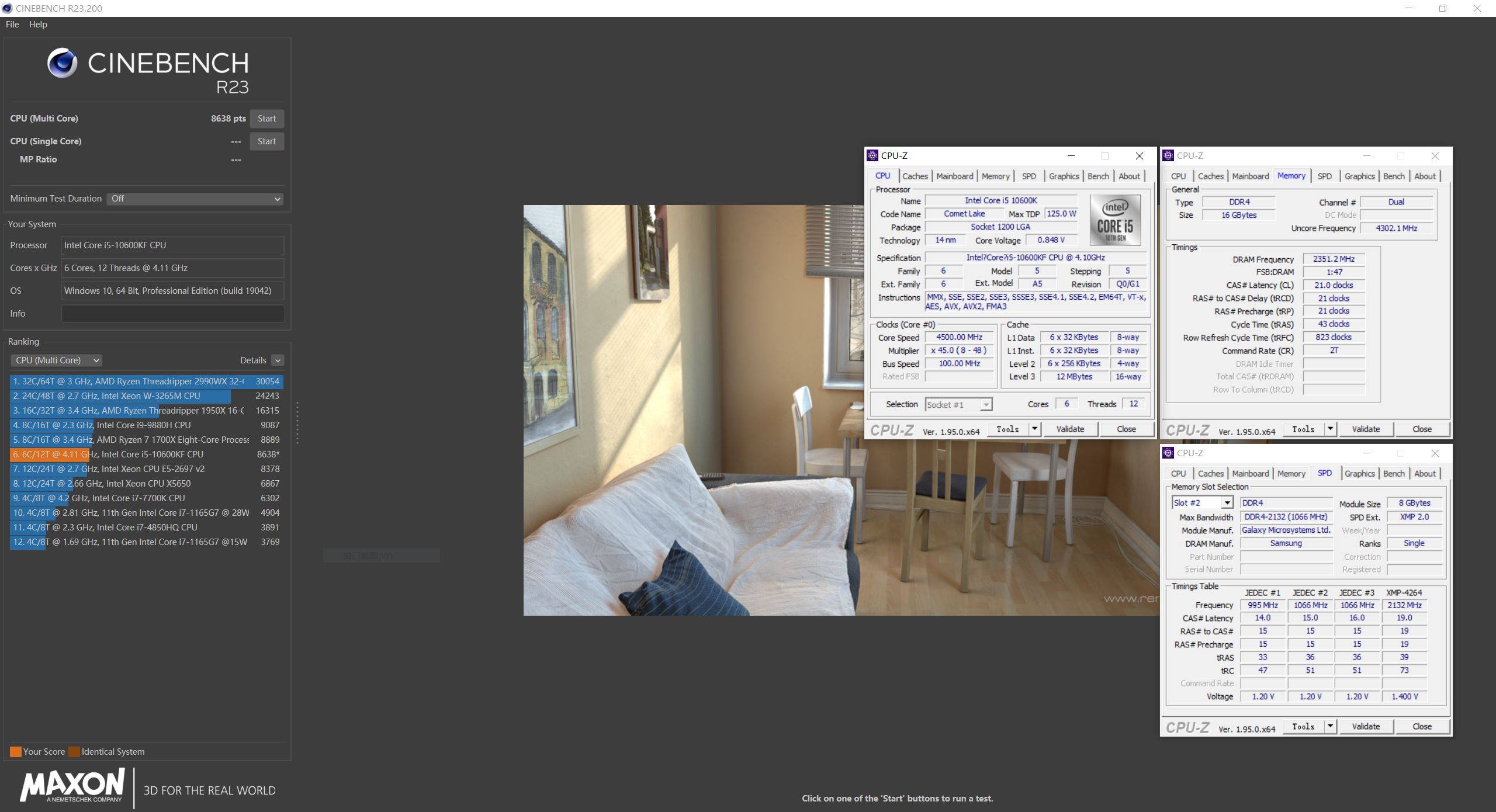Select the Xeon W-3265M ranking row
Image resolution: width=1496 pixels, height=812 pixels.
click(x=146, y=396)
